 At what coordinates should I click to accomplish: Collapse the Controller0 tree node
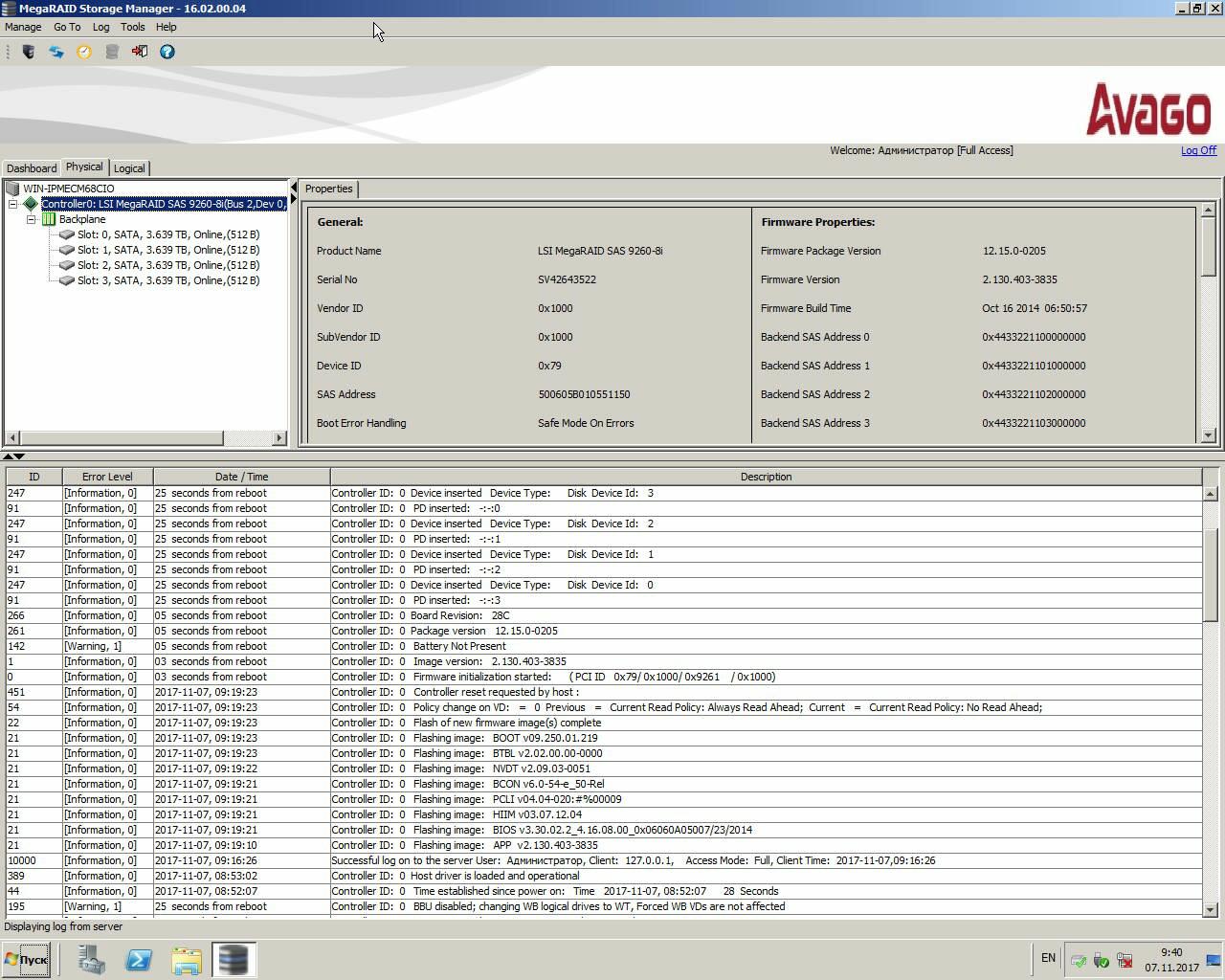tap(13, 204)
